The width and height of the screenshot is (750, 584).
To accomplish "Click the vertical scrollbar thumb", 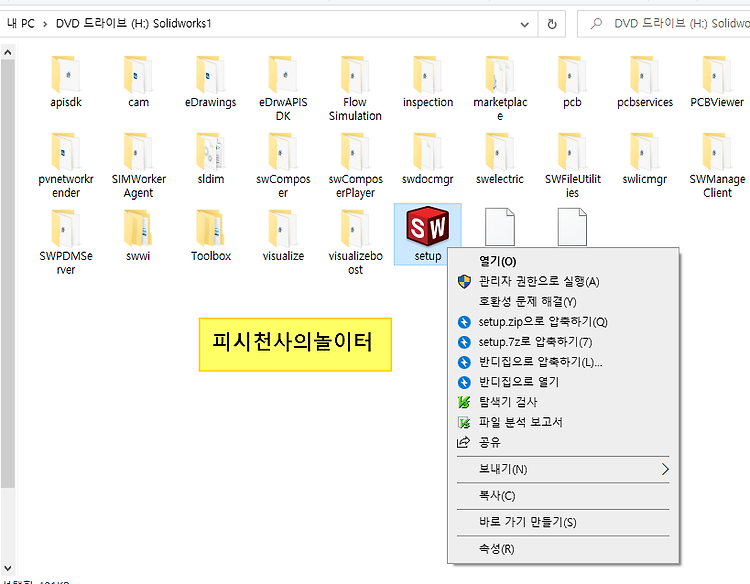I will pyautogui.click(x=8, y=274).
